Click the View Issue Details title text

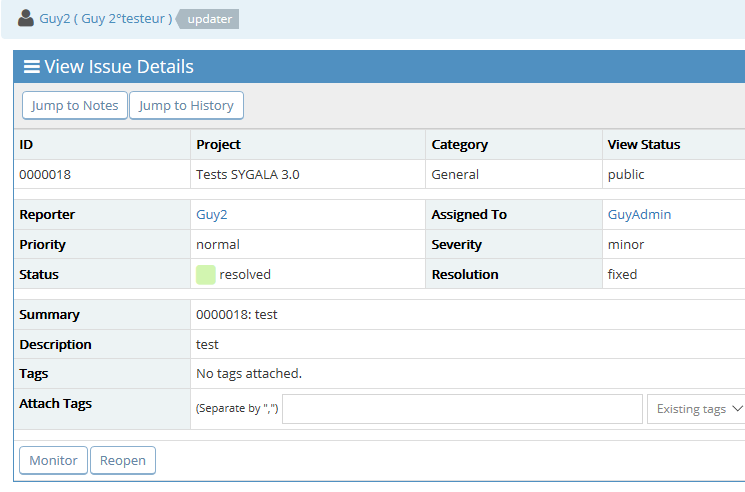coord(119,67)
